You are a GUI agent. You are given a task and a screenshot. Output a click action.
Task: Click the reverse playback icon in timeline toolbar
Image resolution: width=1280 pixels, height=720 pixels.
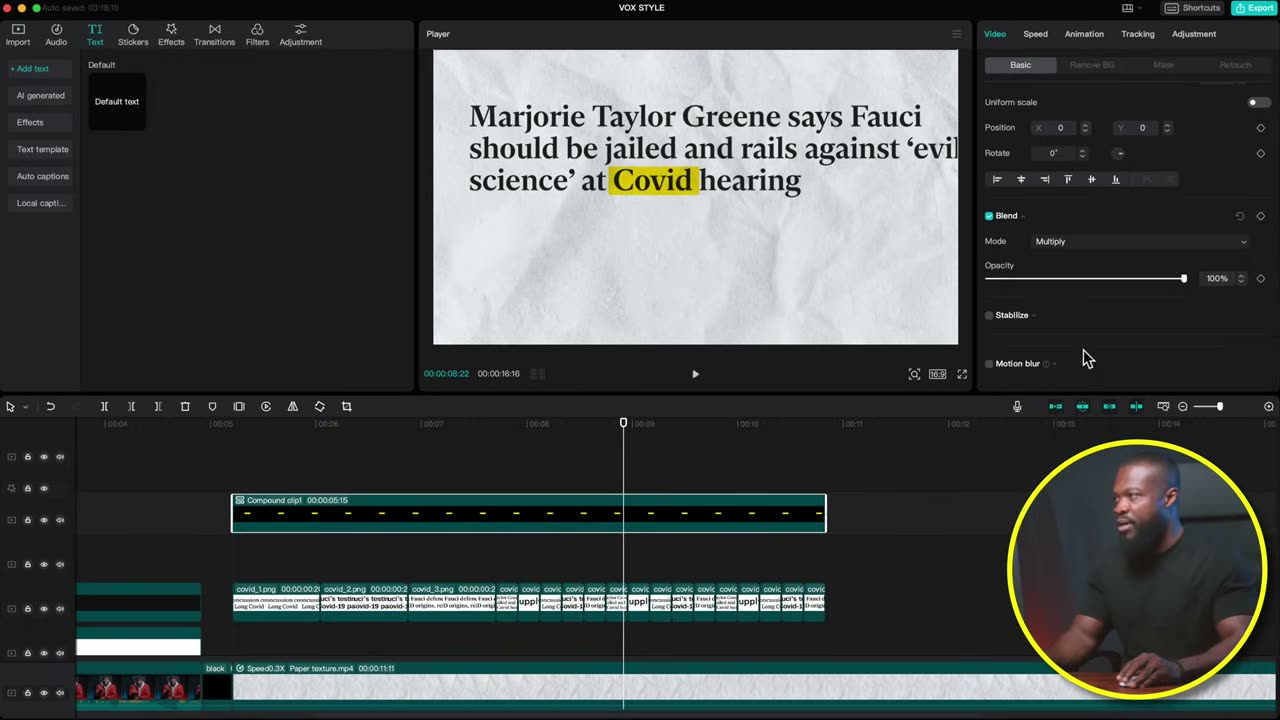pyautogui.click(x=266, y=407)
